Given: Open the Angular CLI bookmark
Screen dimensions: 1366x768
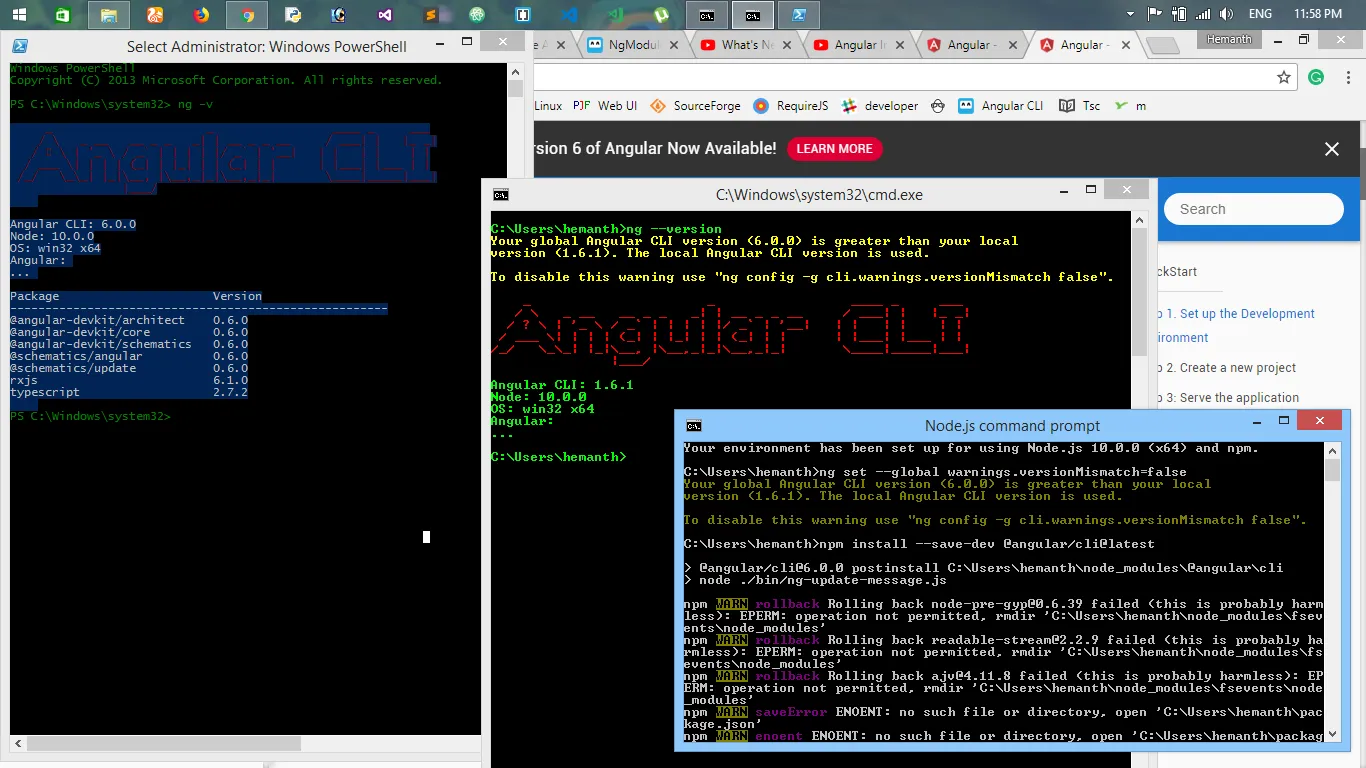Looking at the screenshot, I should pos(1000,106).
